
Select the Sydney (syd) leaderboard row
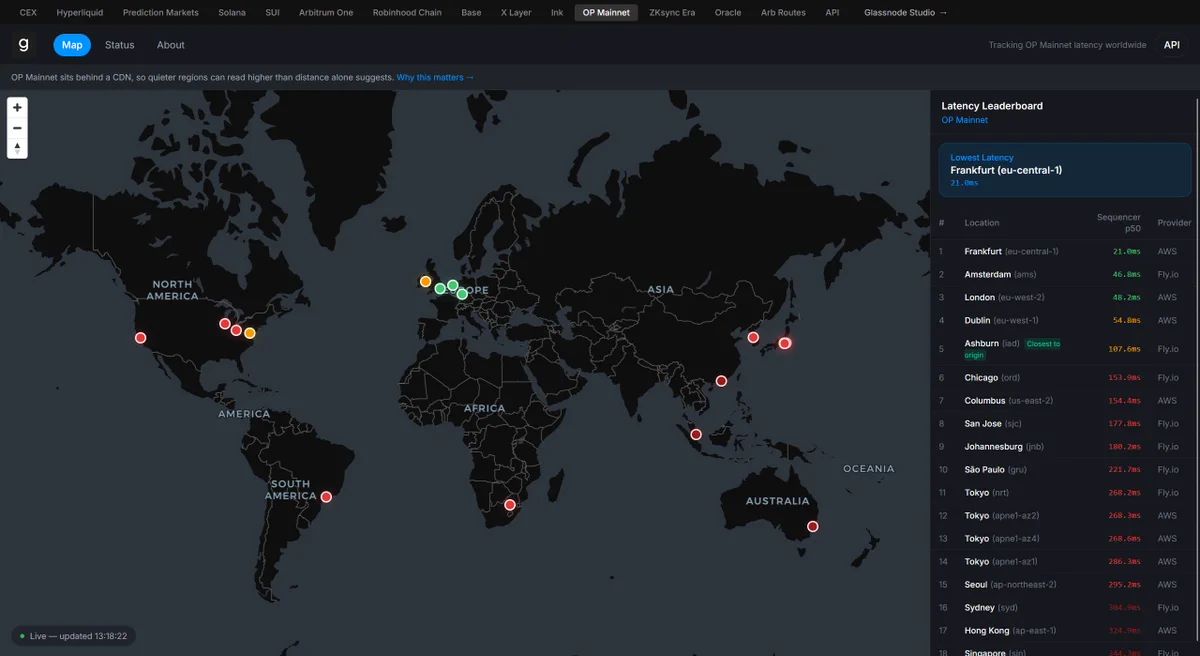1065,607
